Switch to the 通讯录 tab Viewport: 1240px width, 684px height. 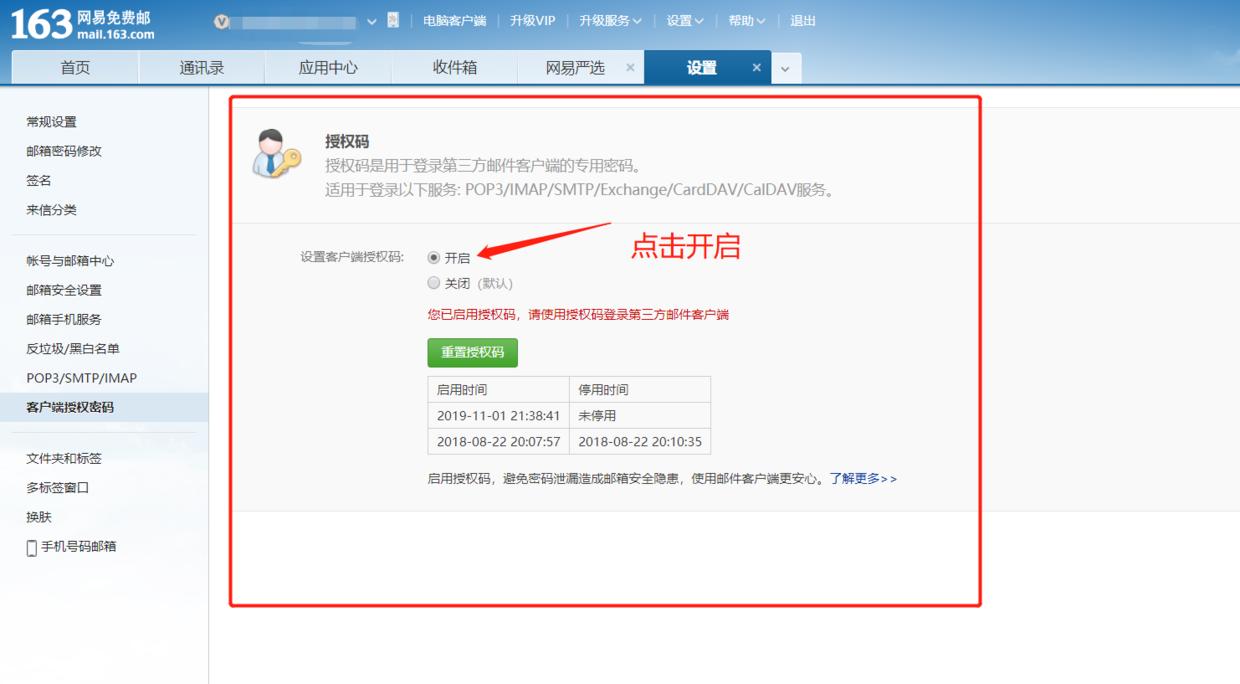(201, 67)
